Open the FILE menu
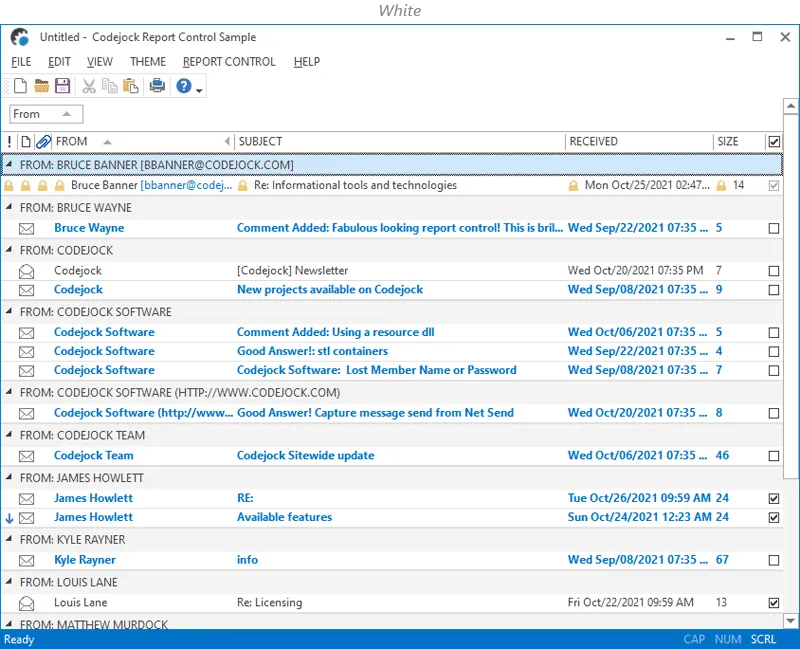 [x=21, y=62]
